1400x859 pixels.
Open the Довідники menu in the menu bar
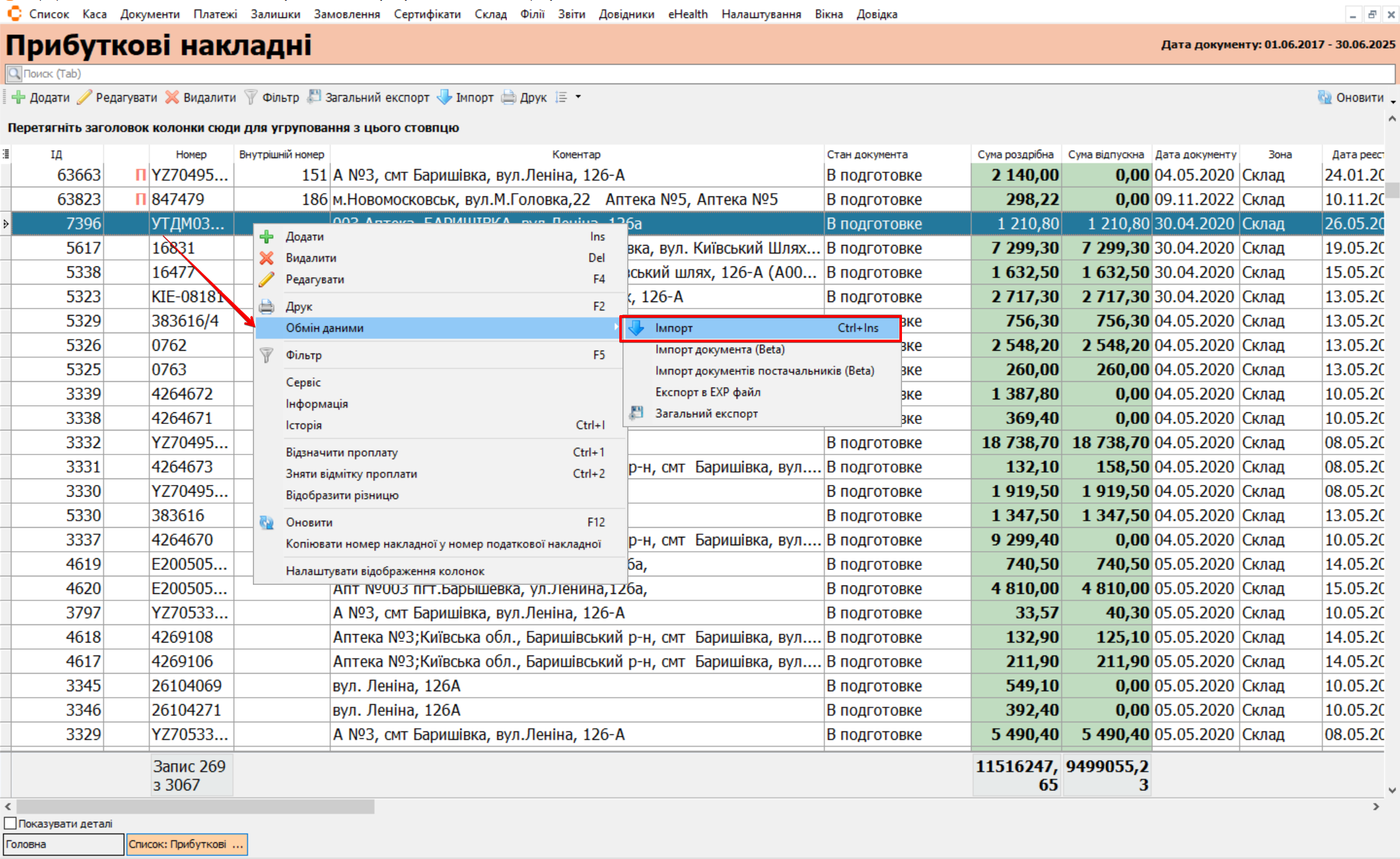point(626,14)
